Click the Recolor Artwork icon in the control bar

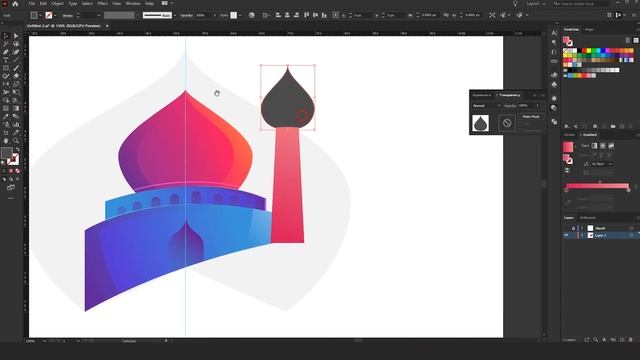tap(251, 15)
